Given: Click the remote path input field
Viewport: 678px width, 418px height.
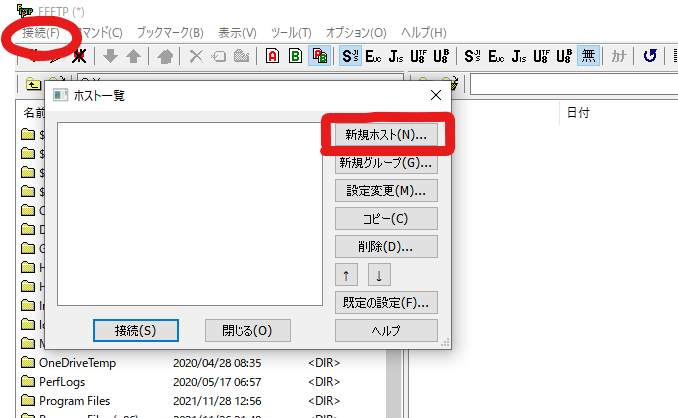Looking at the screenshot, I should click(574, 84).
